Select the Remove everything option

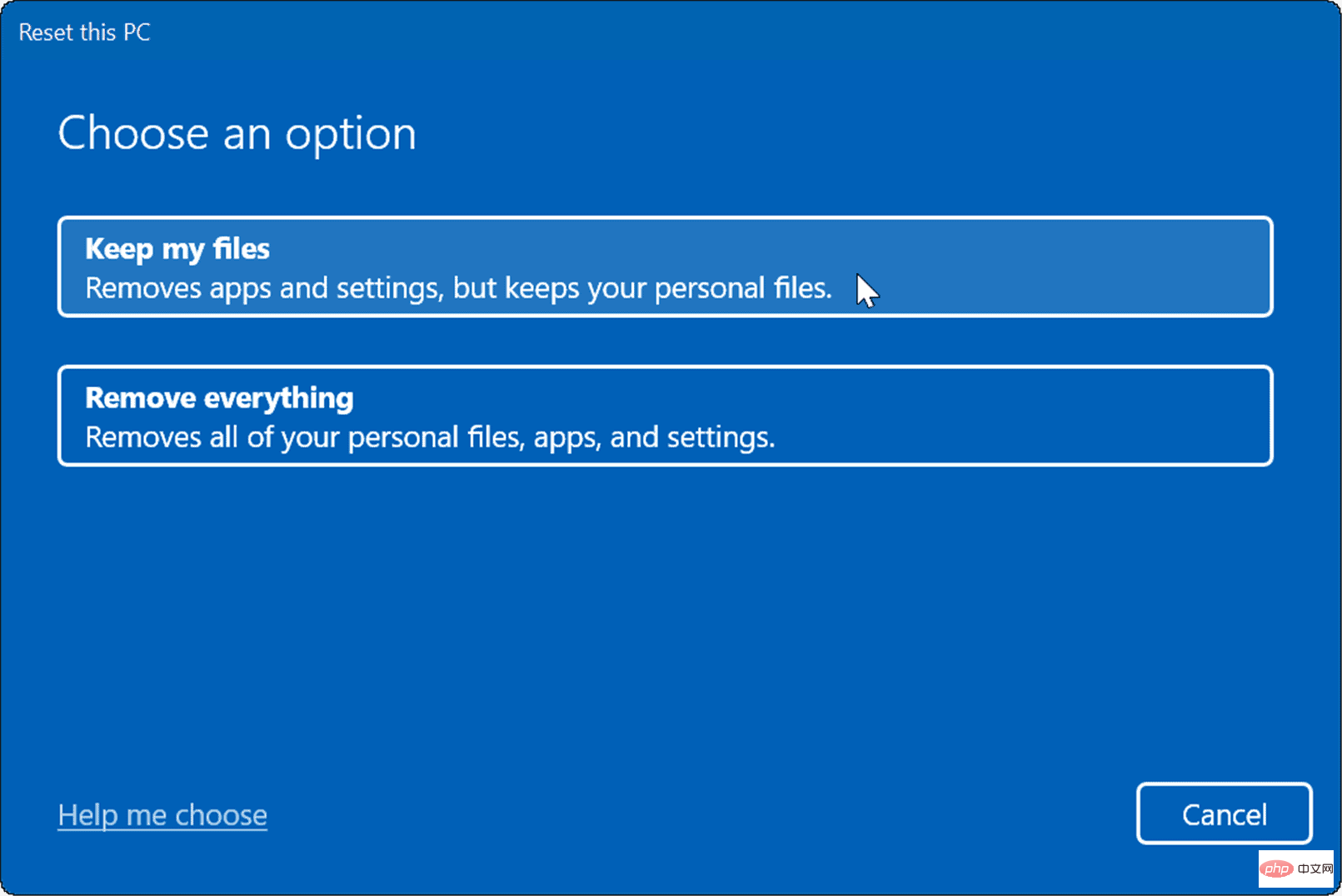tap(665, 416)
